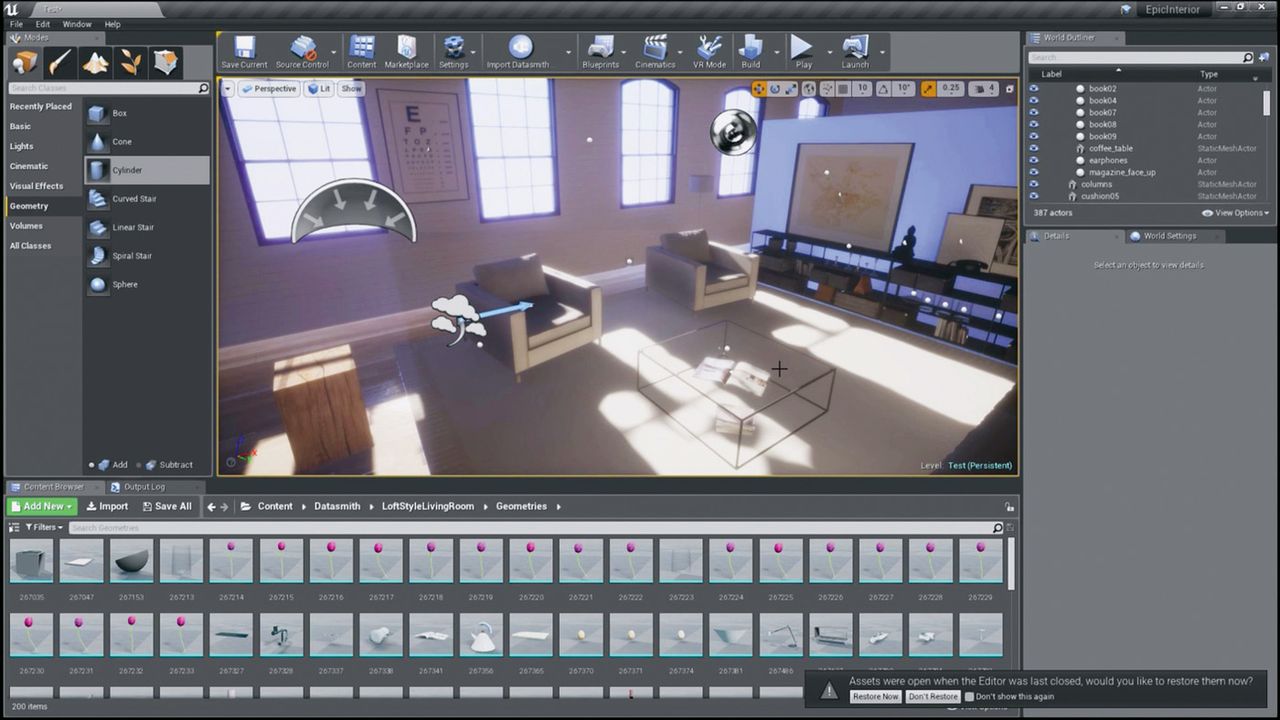
Task: Open the Show viewport options button
Action: pos(352,89)
